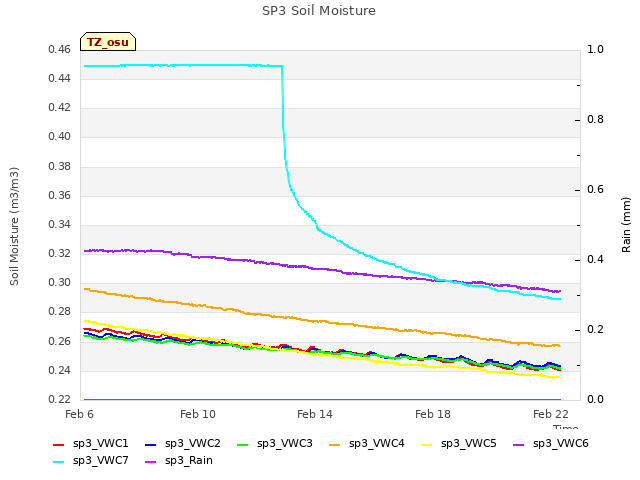Toggle sp3_VWC7 legend entry
640x480 pixels.
91,461
